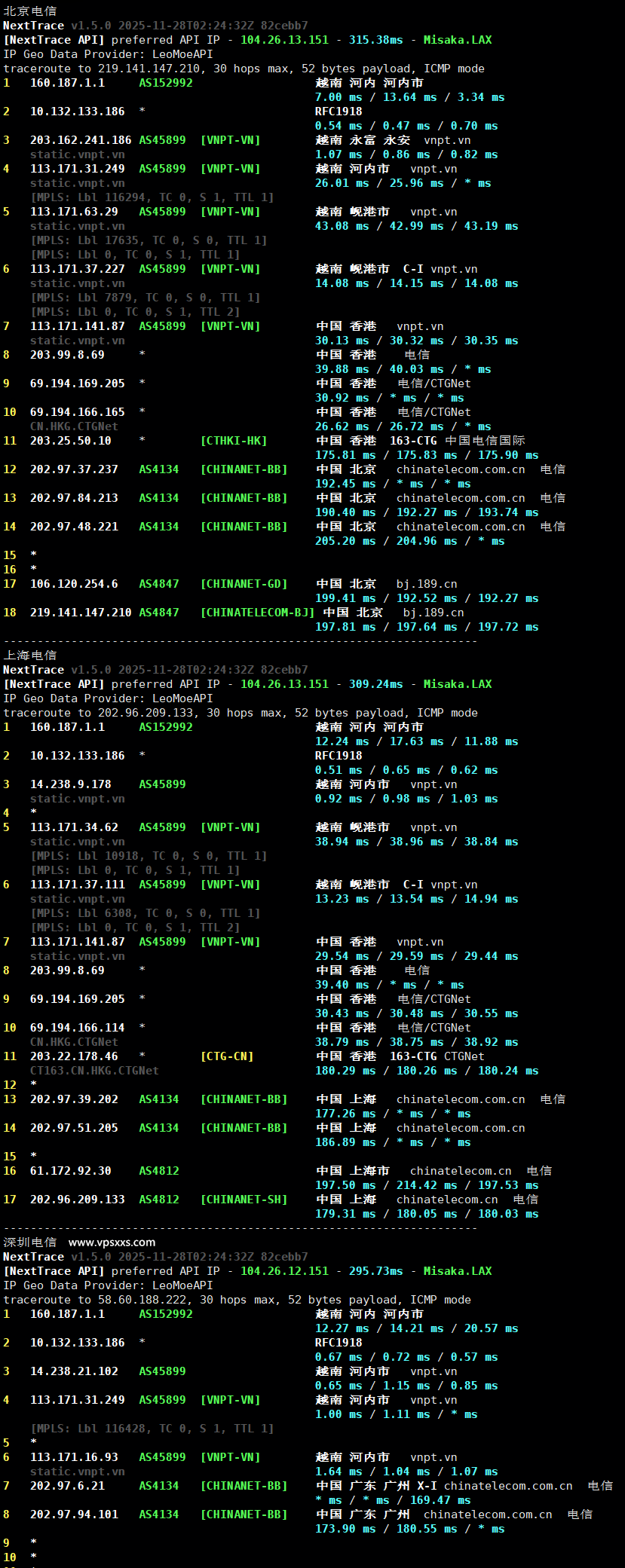This screenshot has height=1568, width=625.
Task: Click latency 12.27 ms / 14.21 ms / 20.57 ms
Action: pyautogui.click(x=417, y=1328)
